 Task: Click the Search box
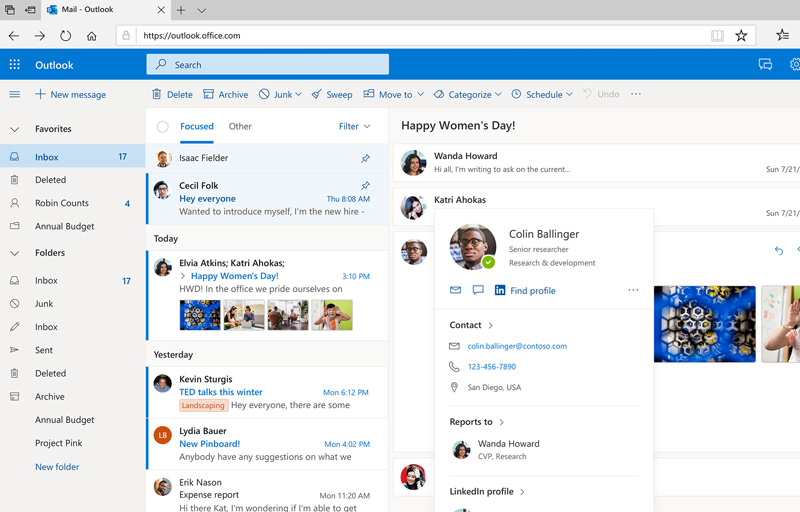coord(267,64)
